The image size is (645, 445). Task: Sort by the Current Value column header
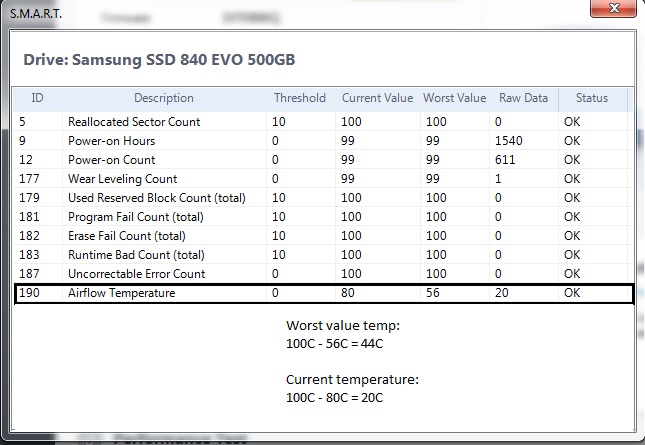[x=377, y=98]
